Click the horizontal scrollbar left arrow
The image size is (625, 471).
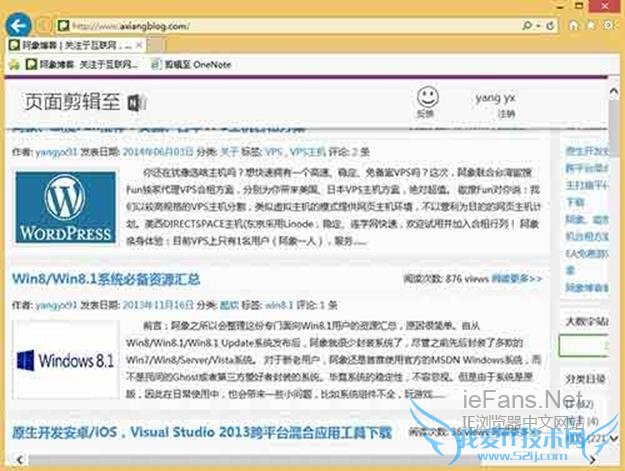[x=20, y=460]
